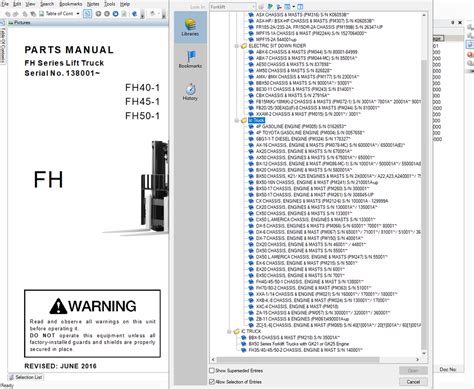Select 'FH40/45/50-1 CHASSIS, ENGINE & MAST' entry
The image size is (474, 389).
coord(309,282)
